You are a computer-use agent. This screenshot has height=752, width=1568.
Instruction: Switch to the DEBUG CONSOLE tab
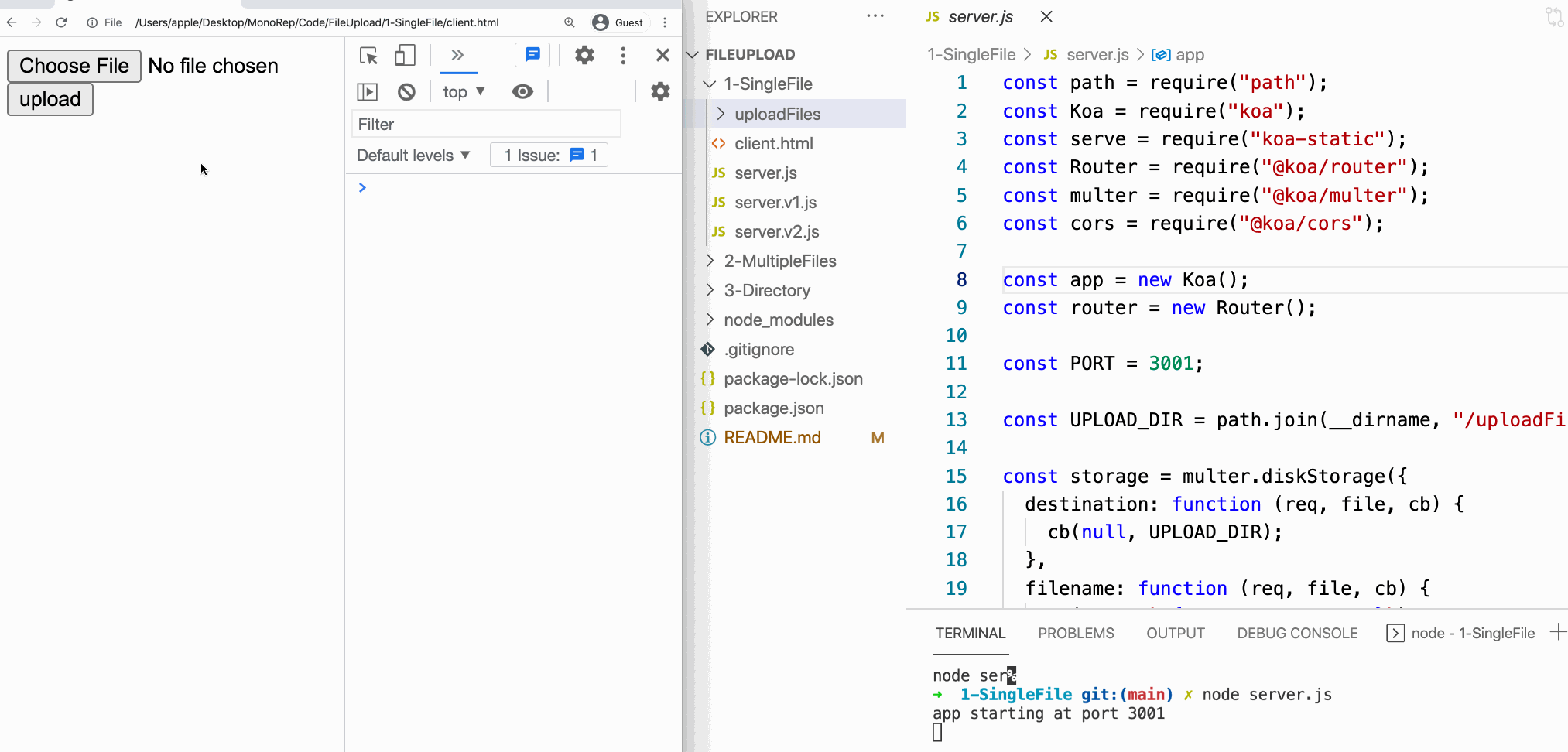pos(1297,634)
